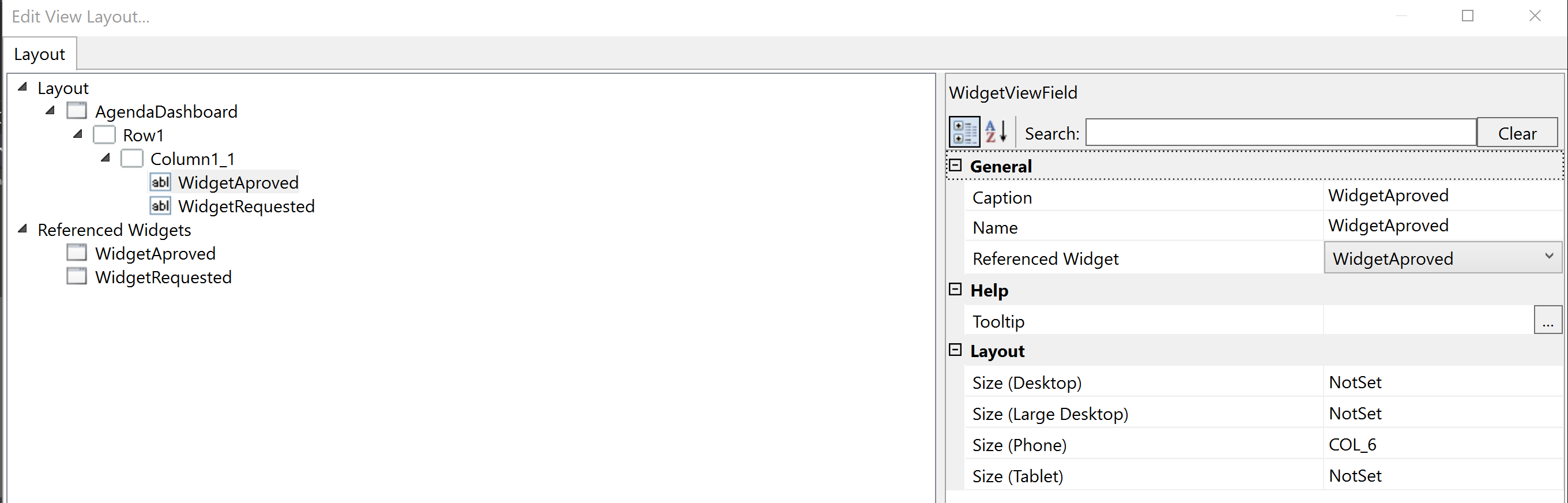Select WidgetRequested under Column1_1
1568x503 pixels.
pos(247,207)
